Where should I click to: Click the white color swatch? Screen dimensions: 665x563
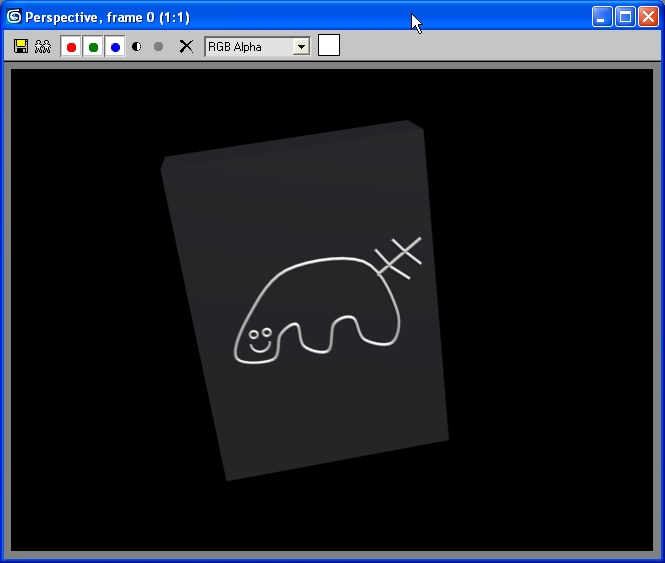(x=329, y=46)
